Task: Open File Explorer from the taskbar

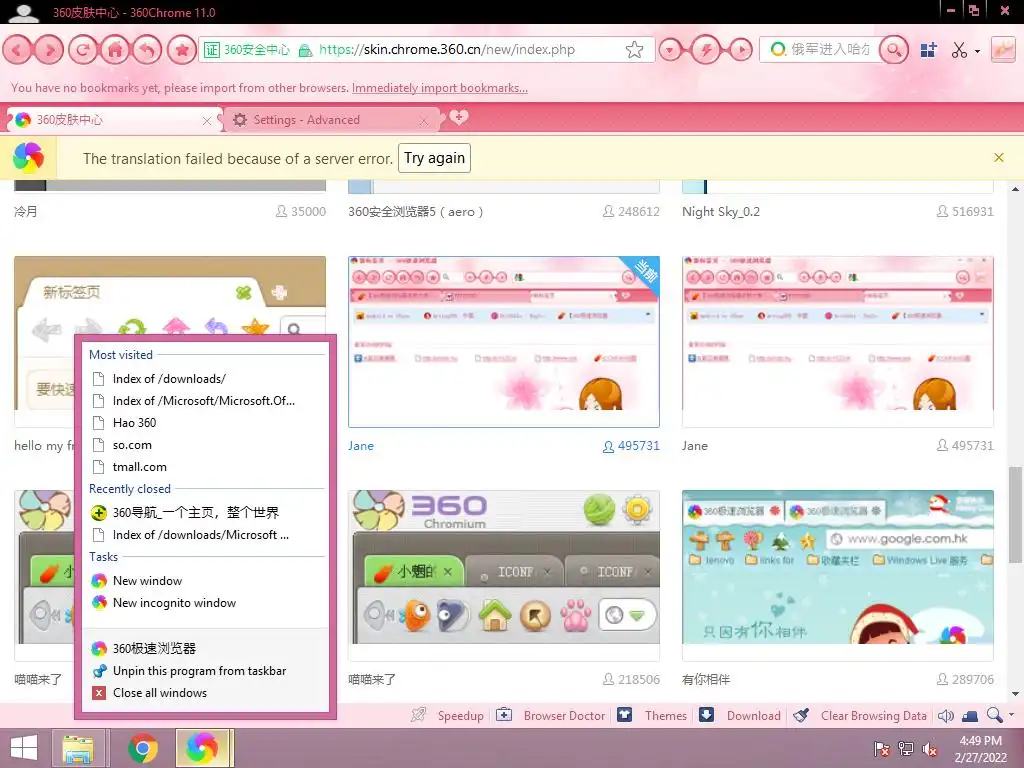Action: (x=78, y=748)
